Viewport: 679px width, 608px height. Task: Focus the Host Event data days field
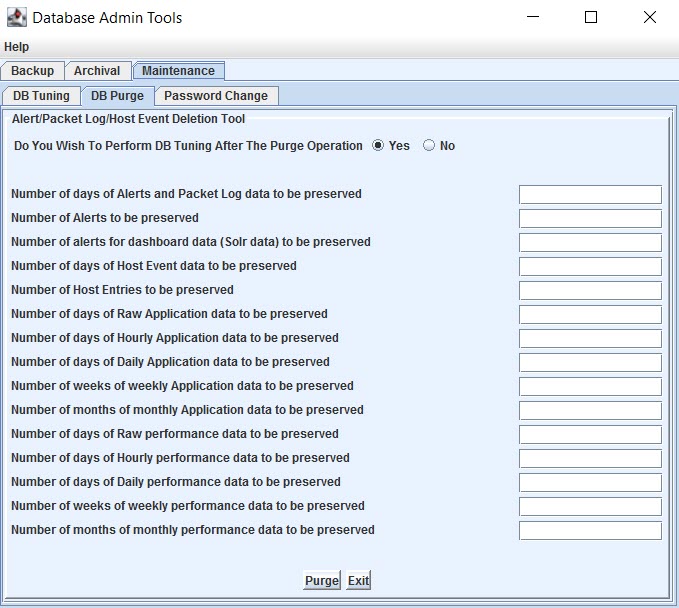click(590, 266)
